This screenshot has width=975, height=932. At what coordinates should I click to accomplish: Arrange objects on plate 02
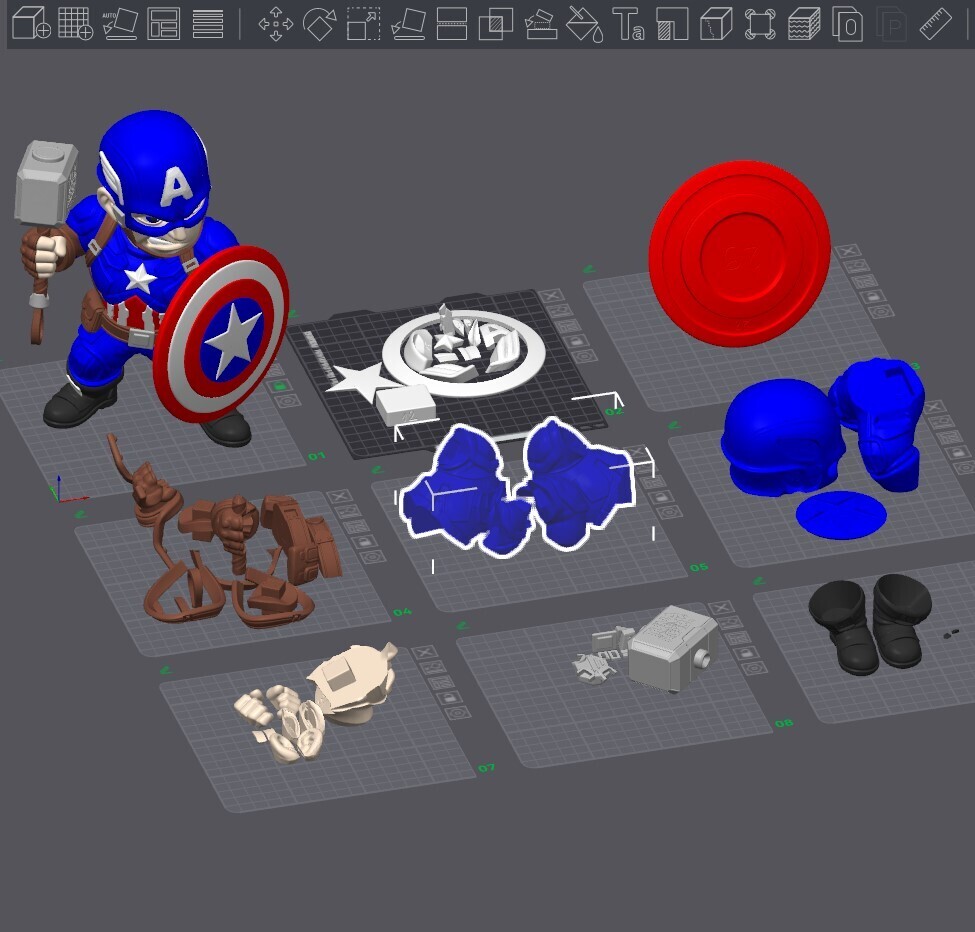tap(568, 326)
